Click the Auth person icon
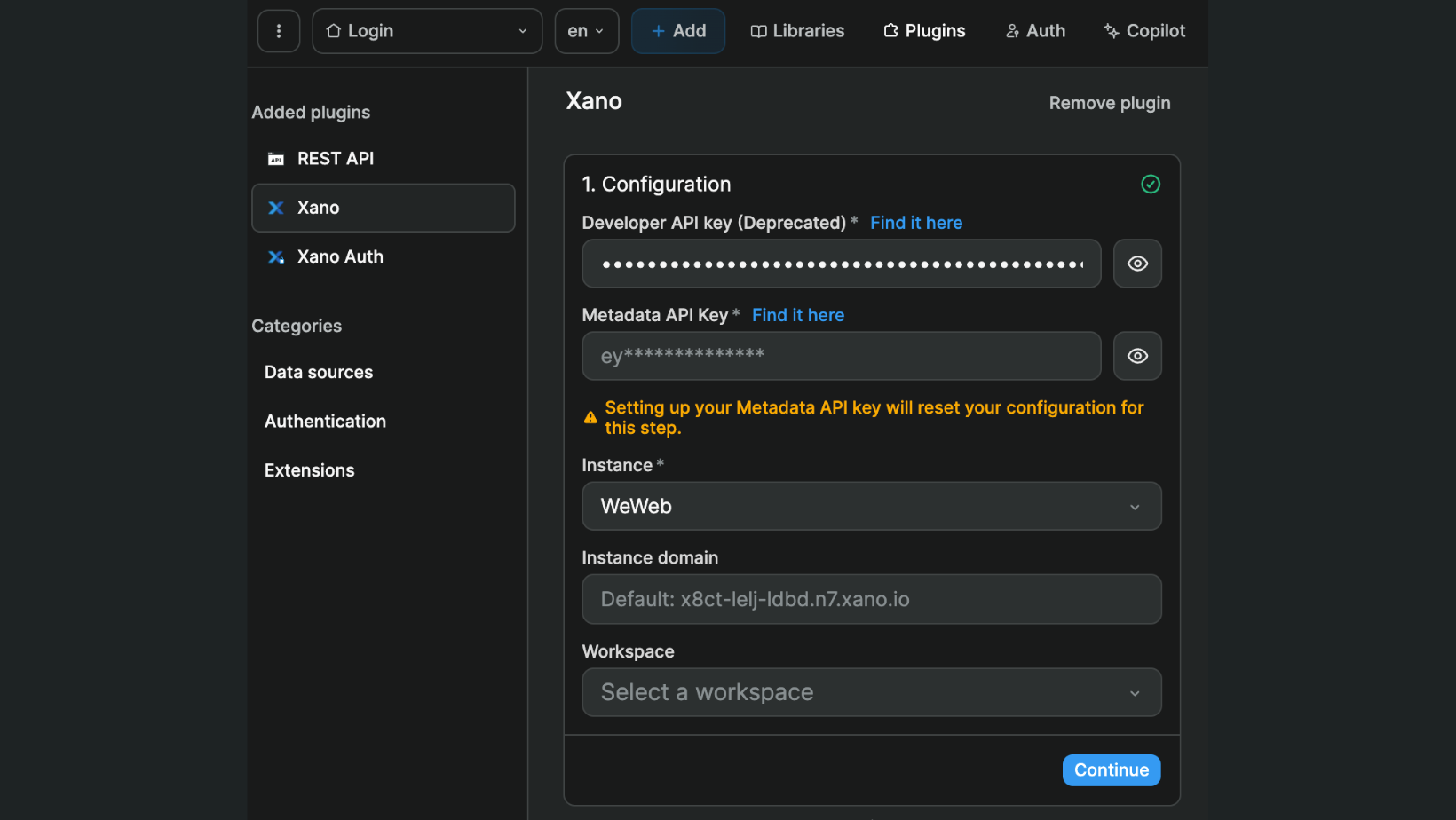The width and height of the screenshot is (1456, 820). click(1012, 30)
